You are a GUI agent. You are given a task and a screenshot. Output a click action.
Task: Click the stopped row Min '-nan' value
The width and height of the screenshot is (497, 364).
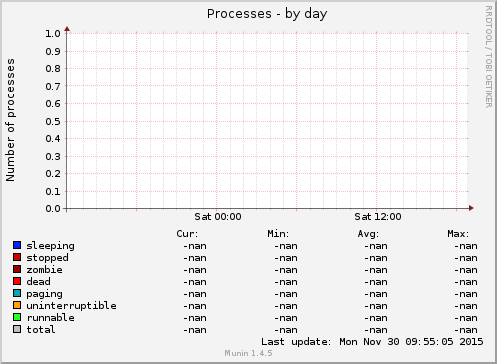pyautogui.click(x=286, y=258)
